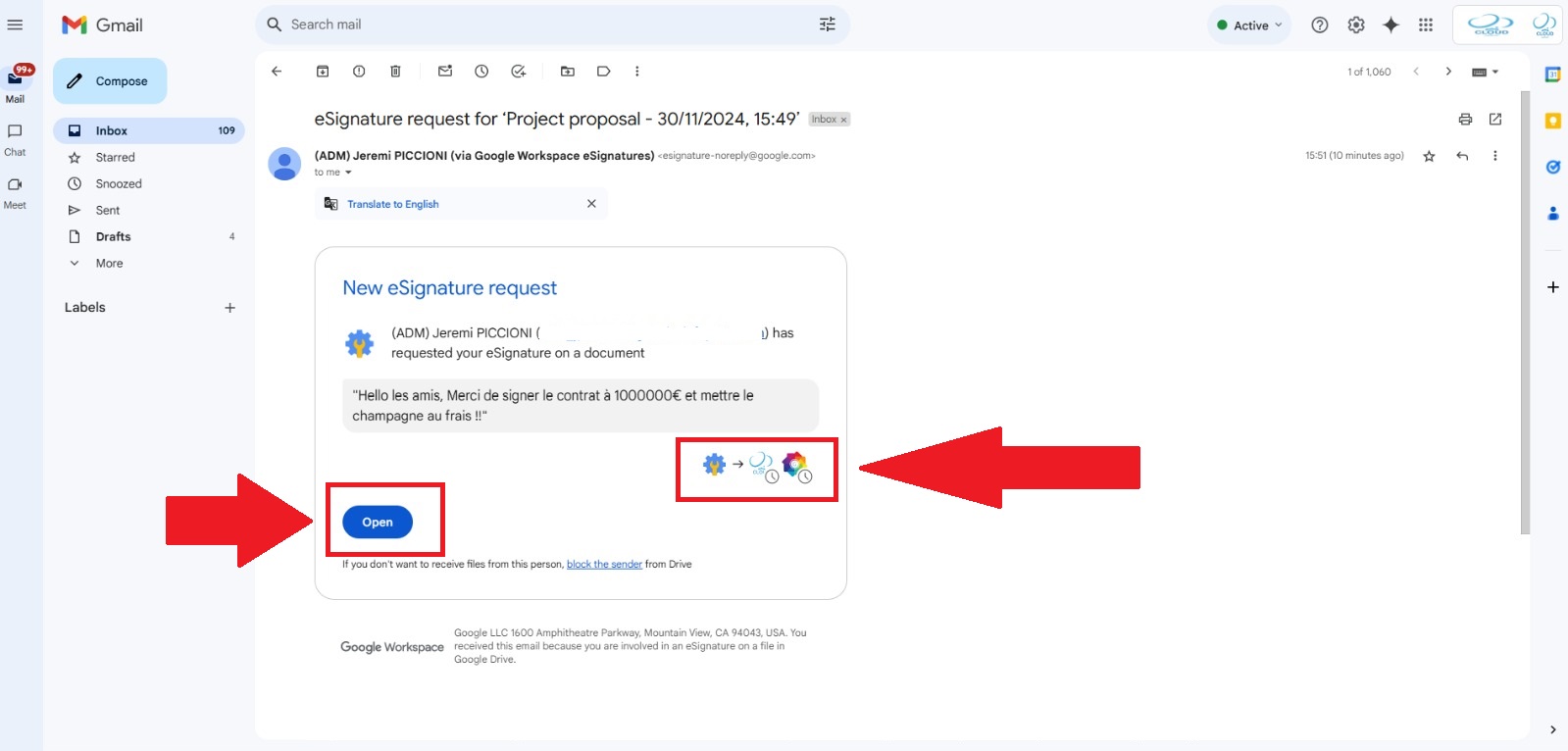The width and height of the screenshot is (1568, 751).
Task: Get add-ons with the plus icon
Action: point(1553,287)
